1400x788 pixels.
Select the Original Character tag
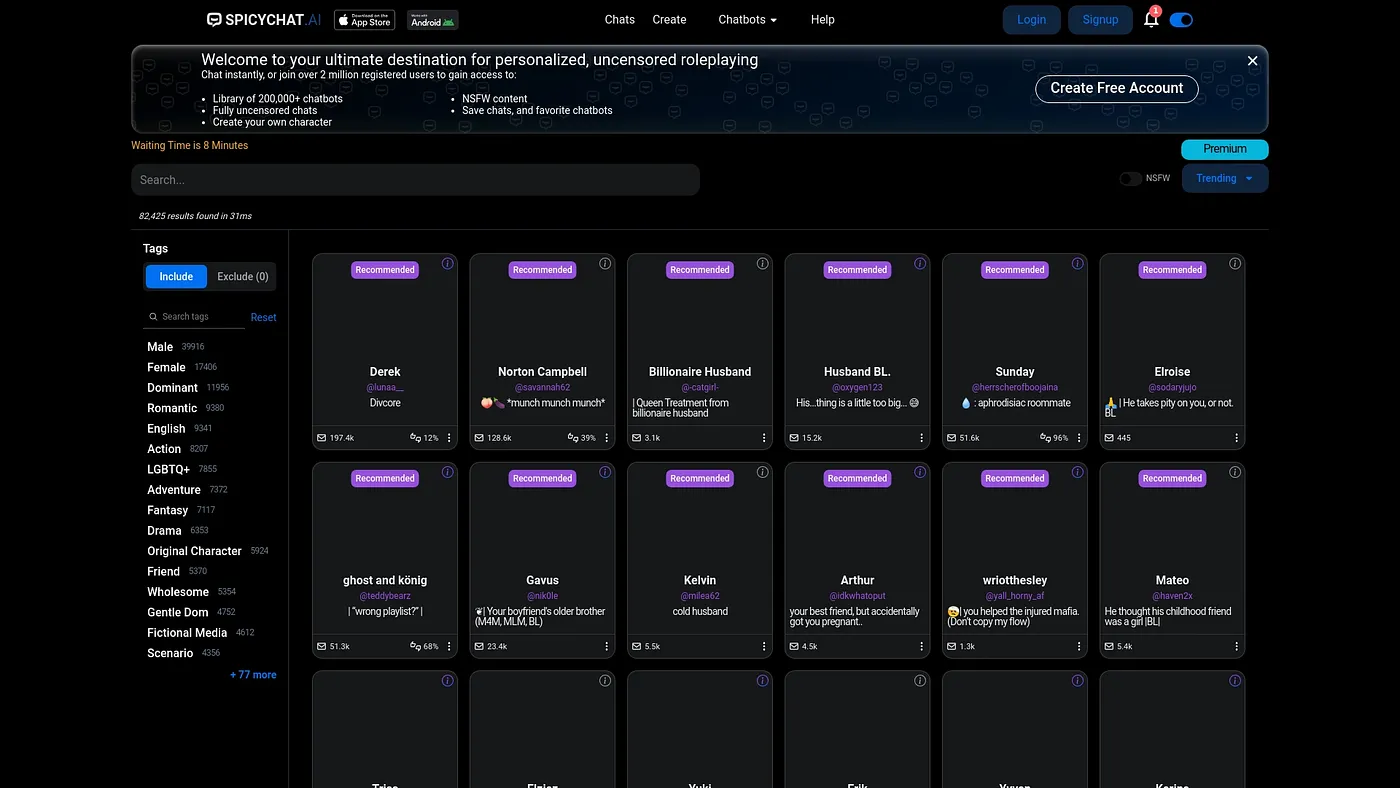coord(194,551)
